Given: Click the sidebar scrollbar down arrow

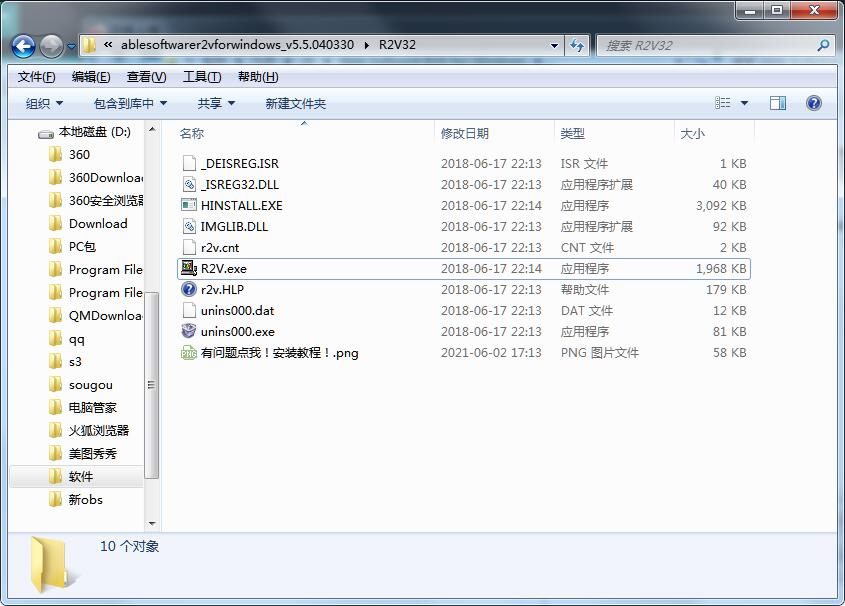Looking at the screenshot, I should [152, 524].
